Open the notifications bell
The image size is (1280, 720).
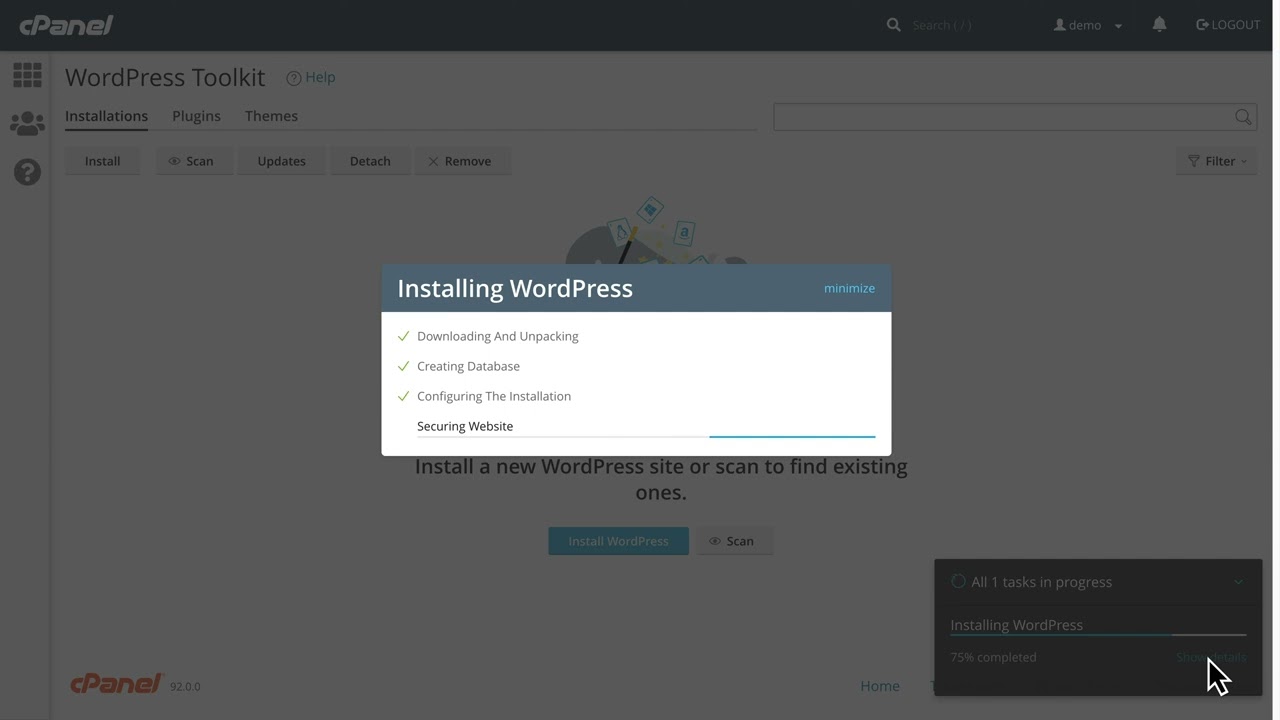tap(1159, 25)
